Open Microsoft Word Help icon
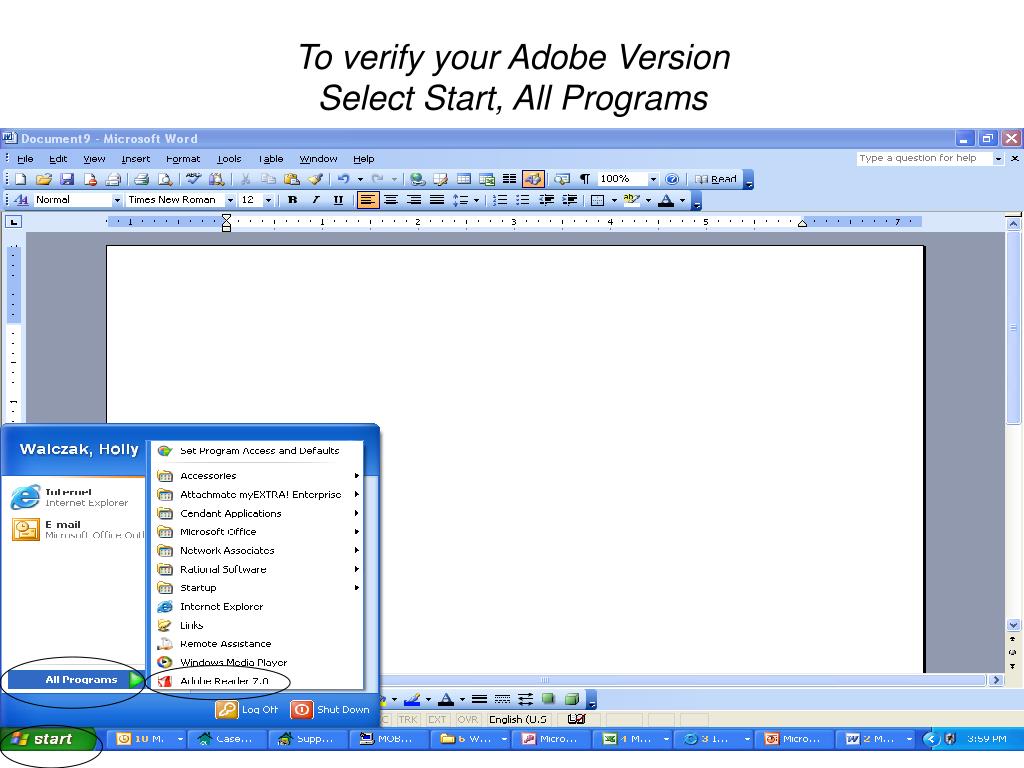 pos(671,179)
